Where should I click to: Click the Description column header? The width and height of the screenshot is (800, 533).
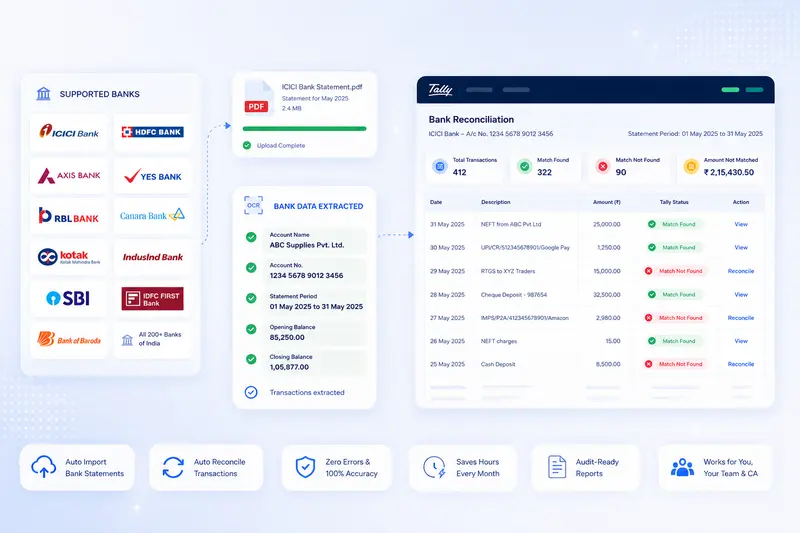click(x=495, y=202)
